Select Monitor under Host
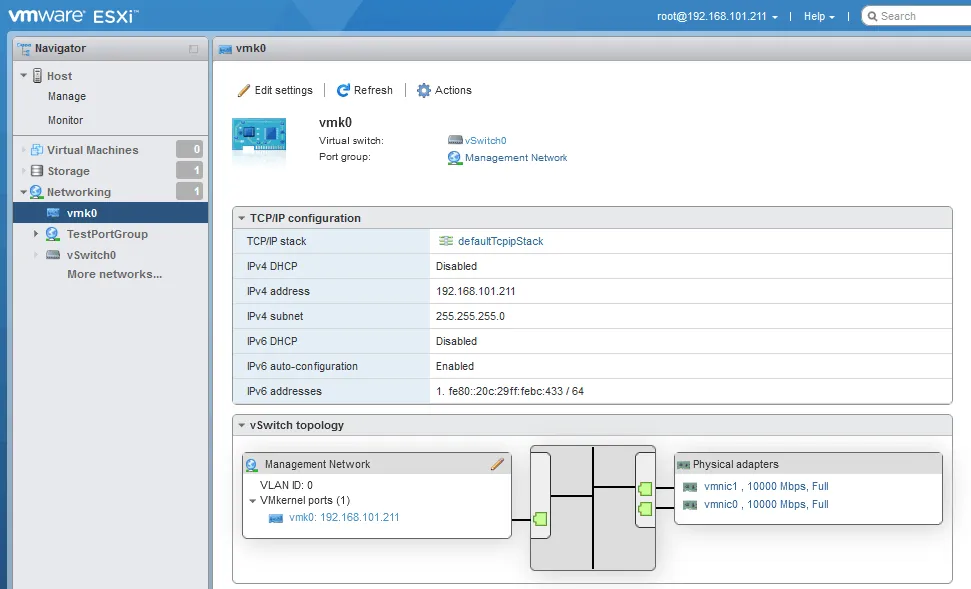 66,120
